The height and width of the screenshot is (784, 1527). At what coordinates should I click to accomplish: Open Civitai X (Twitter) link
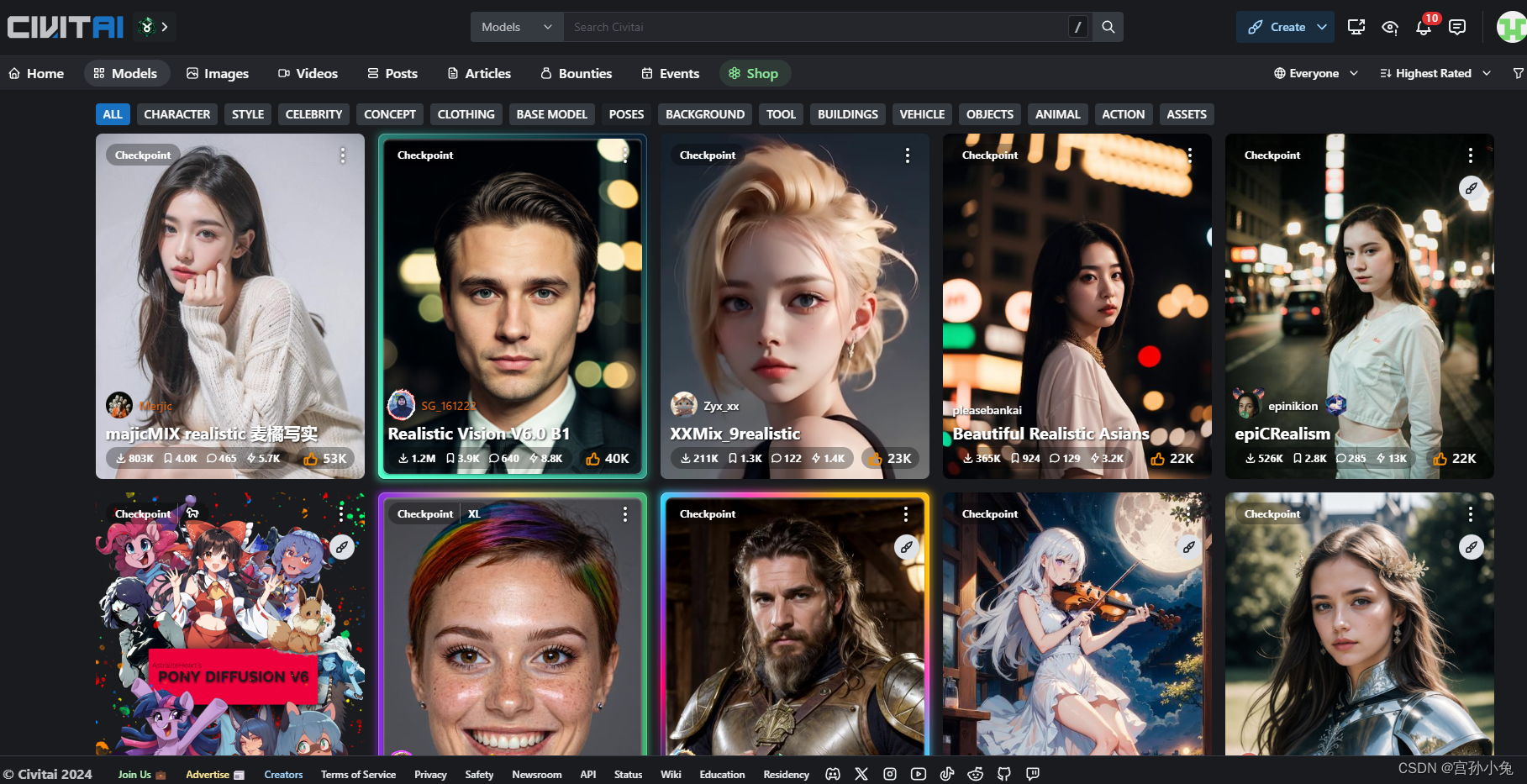click(861, 774)
